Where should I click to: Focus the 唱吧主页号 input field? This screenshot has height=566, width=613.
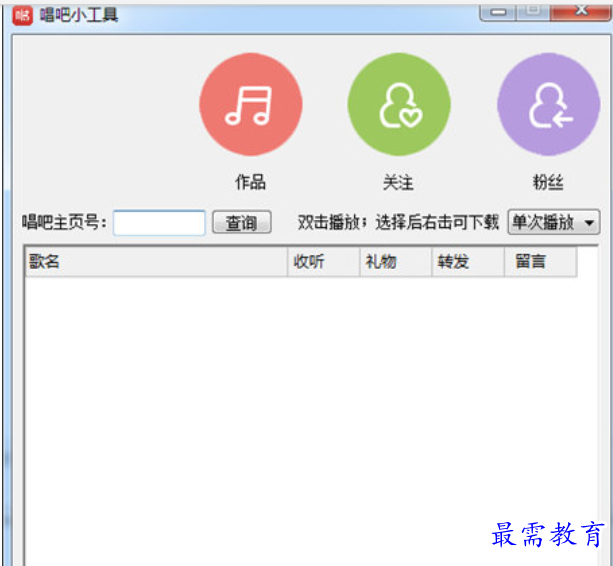click(x=159, y=223)
